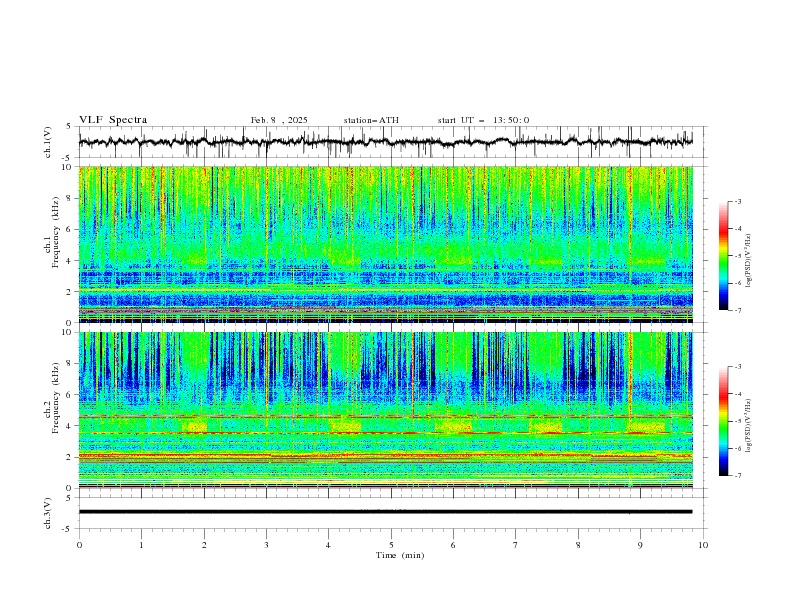Click the "-3" label on lower color bar
This screenshot has height=612, width=792.
(737, 367)
